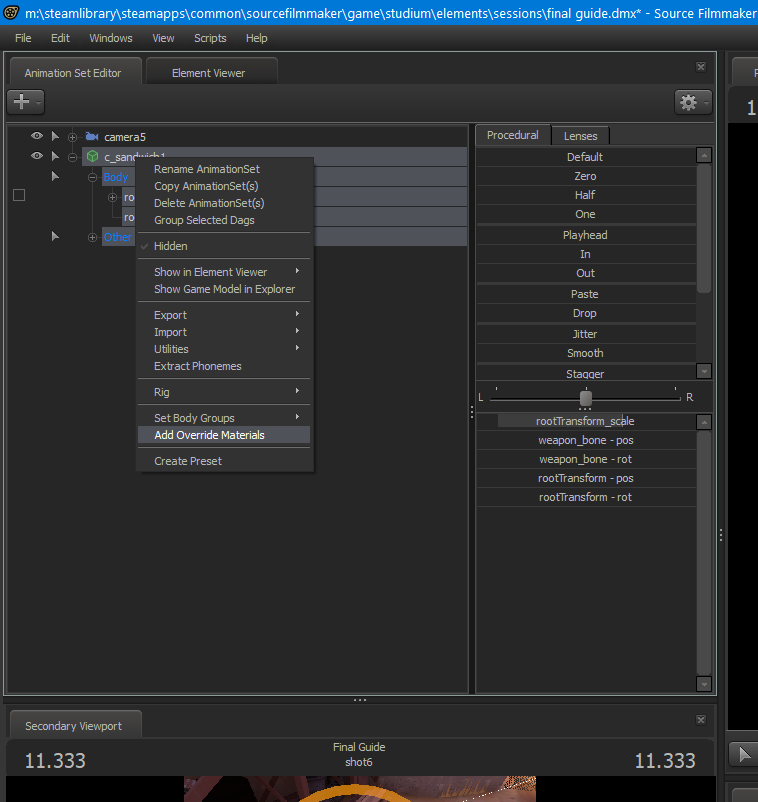Apply the Smooth preset
The height and width of the screenshot is (802, 758).
point(586,353)
